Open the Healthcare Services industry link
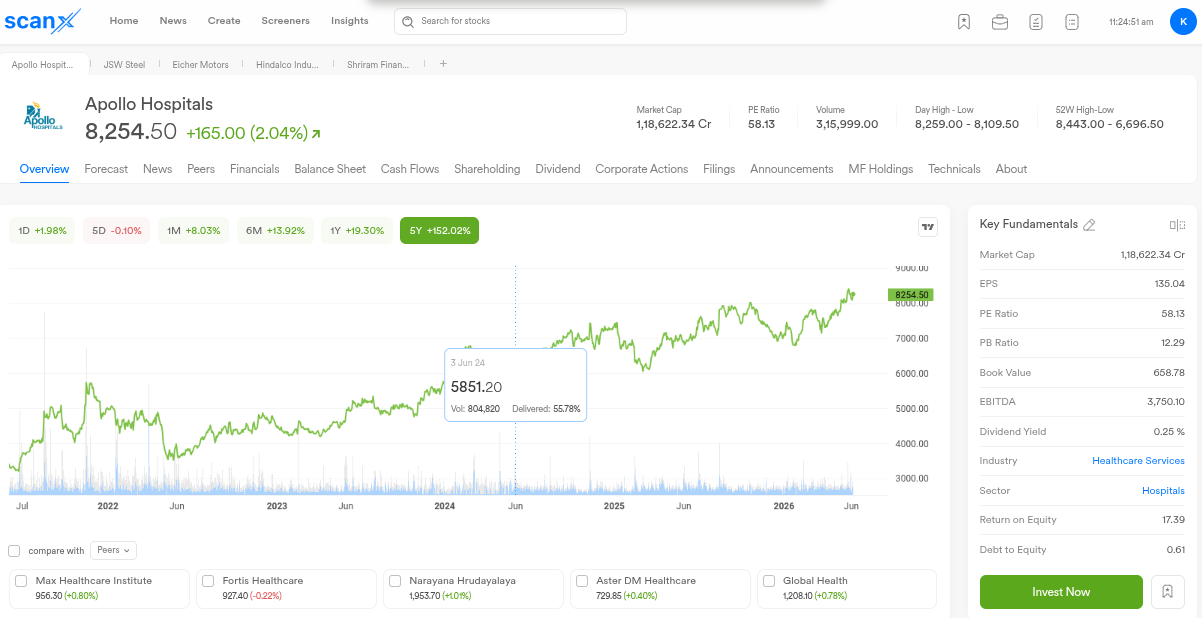Image resolution: width=1202 pixels, height=618 pixels. pos(1138,461)
